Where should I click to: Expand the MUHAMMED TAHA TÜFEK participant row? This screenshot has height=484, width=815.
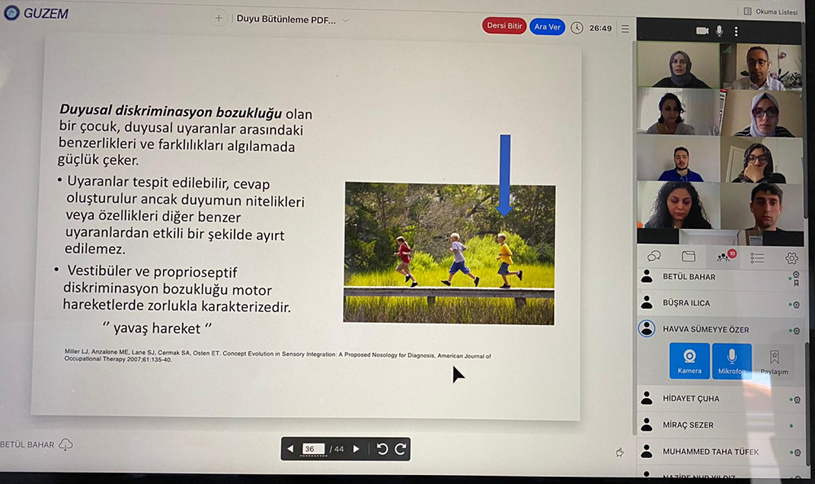[x=720, y=452]
